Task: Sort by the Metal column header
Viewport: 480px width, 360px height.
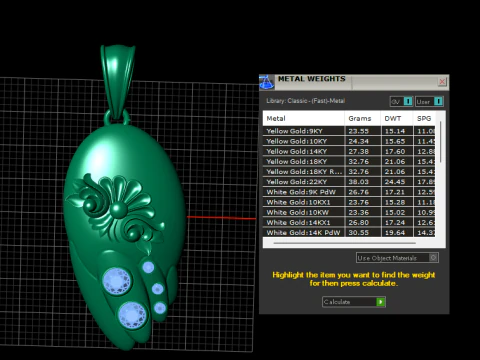Action: coord(304,118)
